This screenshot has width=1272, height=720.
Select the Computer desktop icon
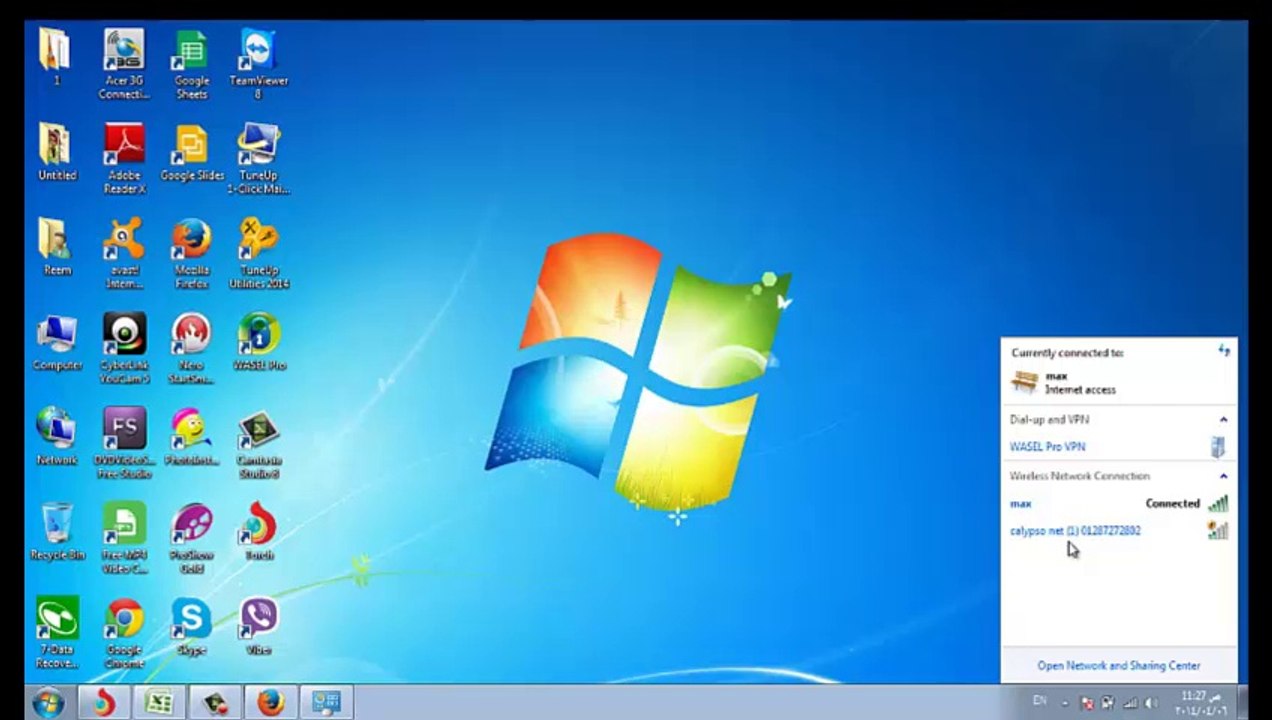[x=57, y=342]
